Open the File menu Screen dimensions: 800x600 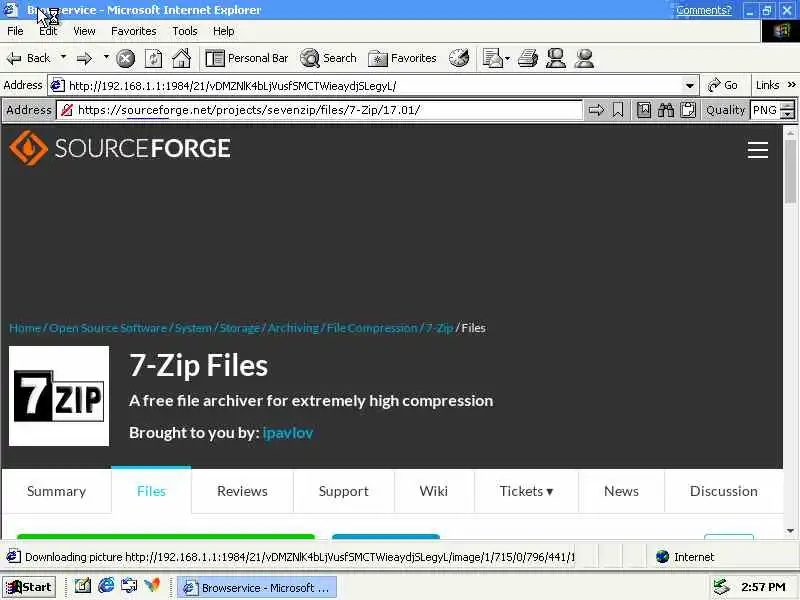point(15,31)
